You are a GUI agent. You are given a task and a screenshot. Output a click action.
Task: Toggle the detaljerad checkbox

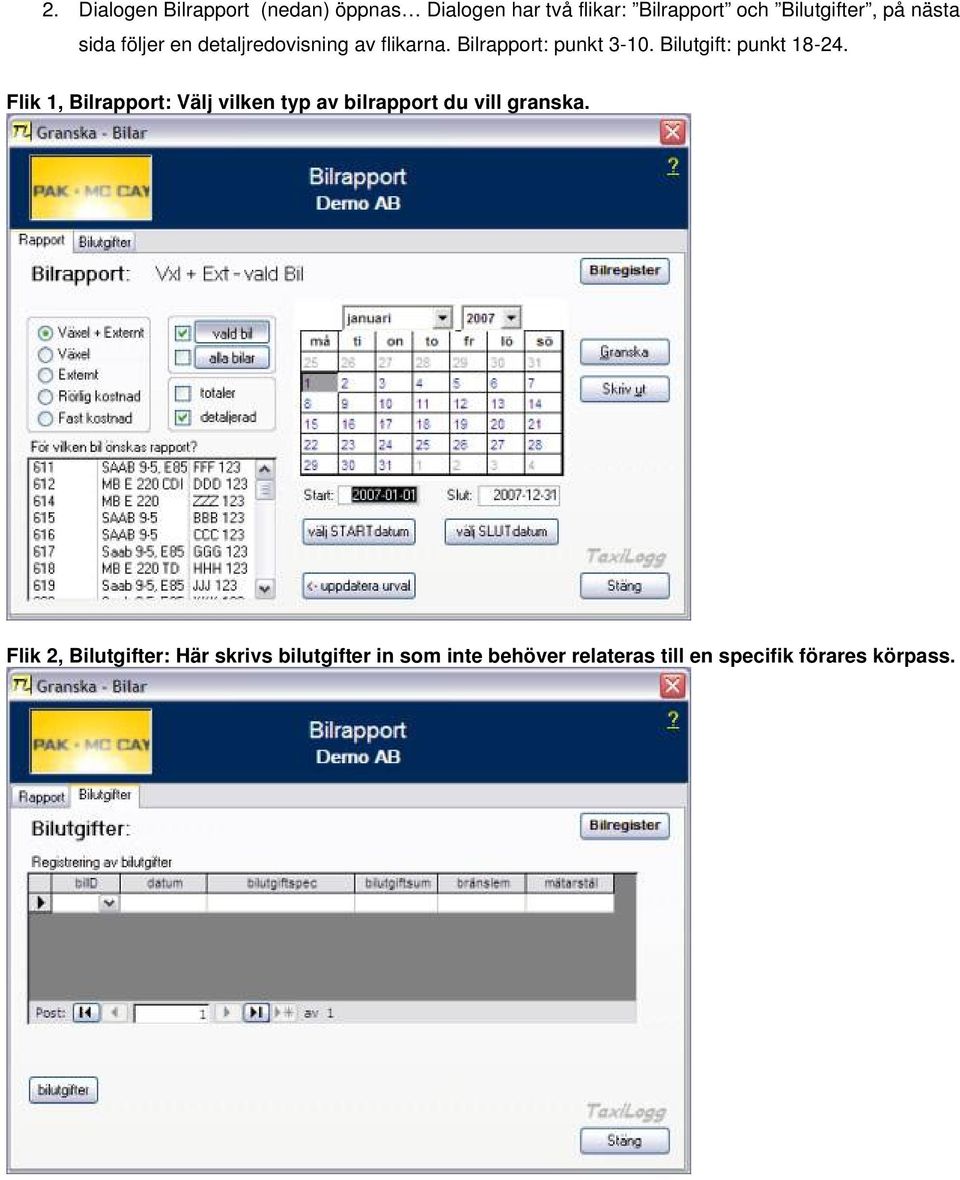pyautogui.click(x=182, y=416)
